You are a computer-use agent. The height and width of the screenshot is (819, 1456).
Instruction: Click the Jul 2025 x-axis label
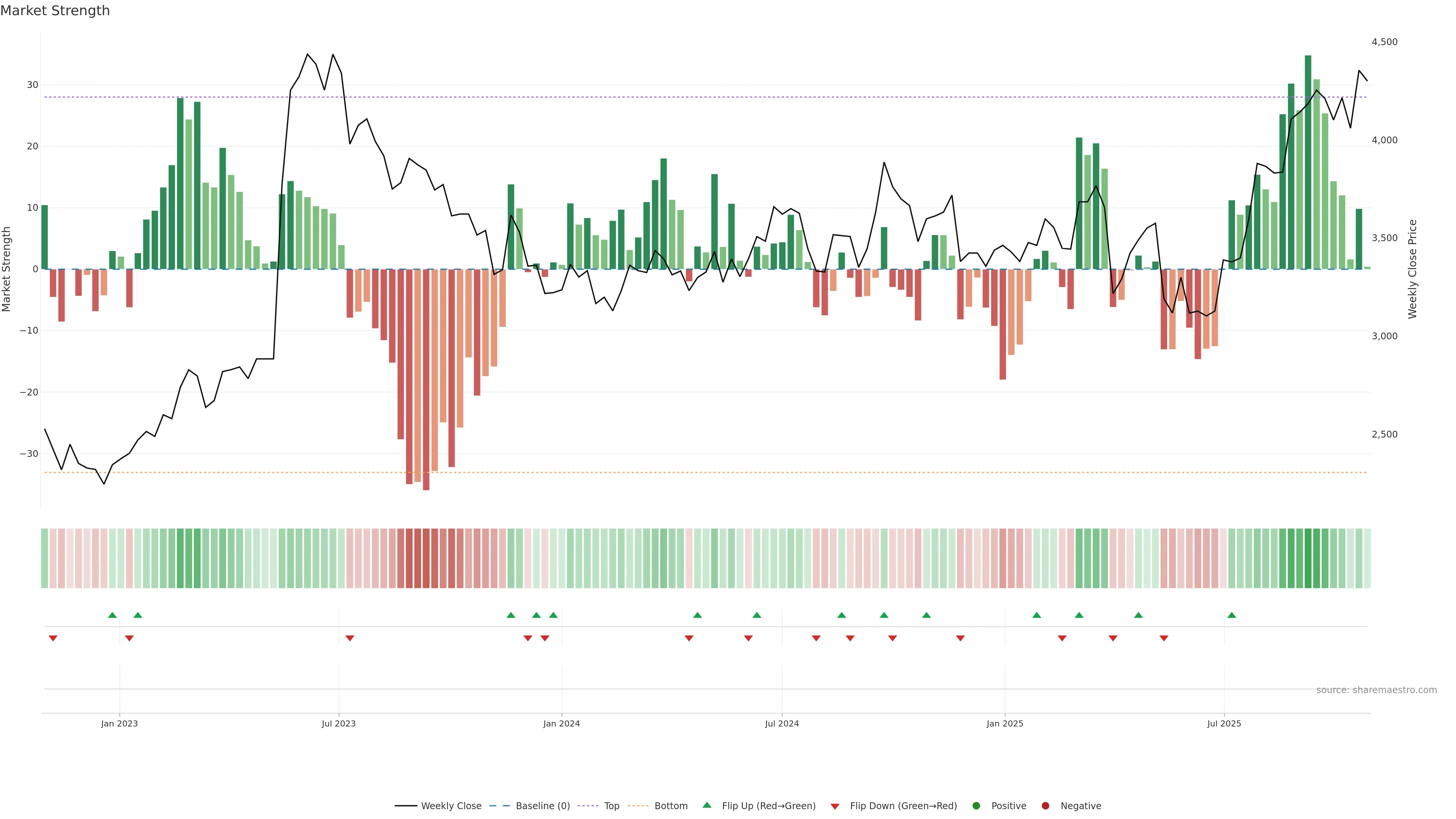point(1224,723)
